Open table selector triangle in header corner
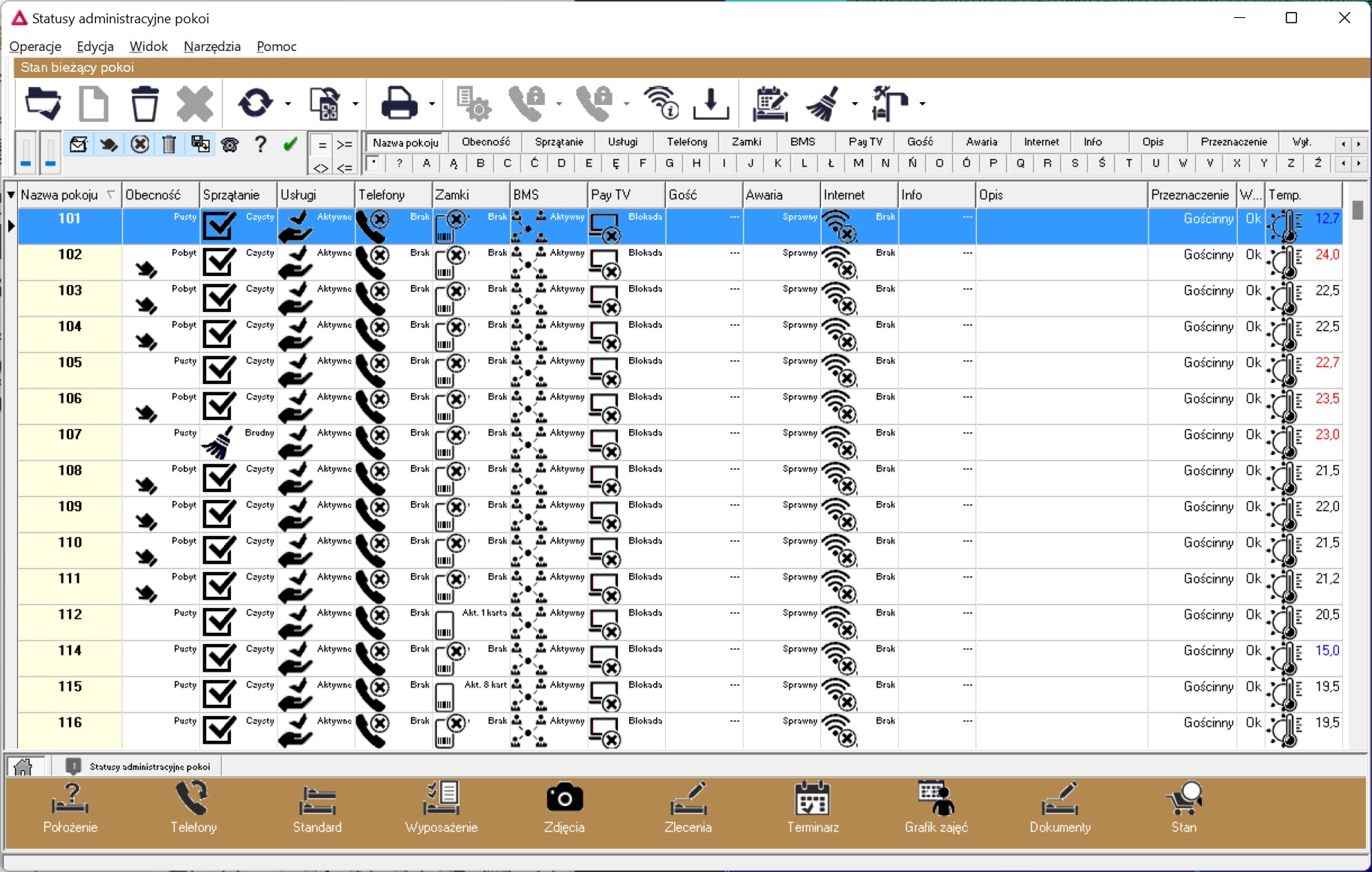Viewport: 1372px width, 872px height. point(10,195)
